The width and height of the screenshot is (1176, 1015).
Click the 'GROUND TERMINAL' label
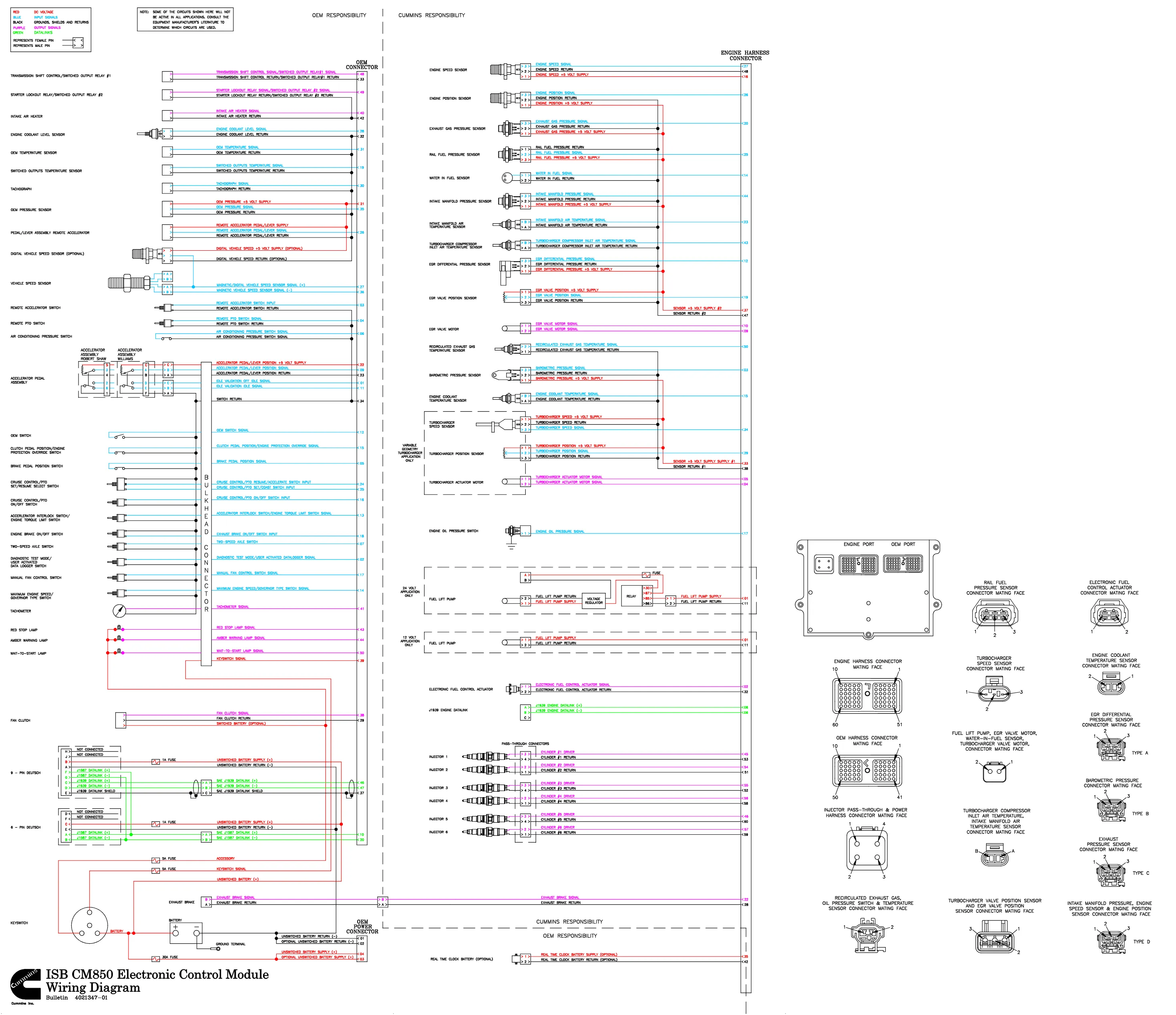[x=230, y=944]
